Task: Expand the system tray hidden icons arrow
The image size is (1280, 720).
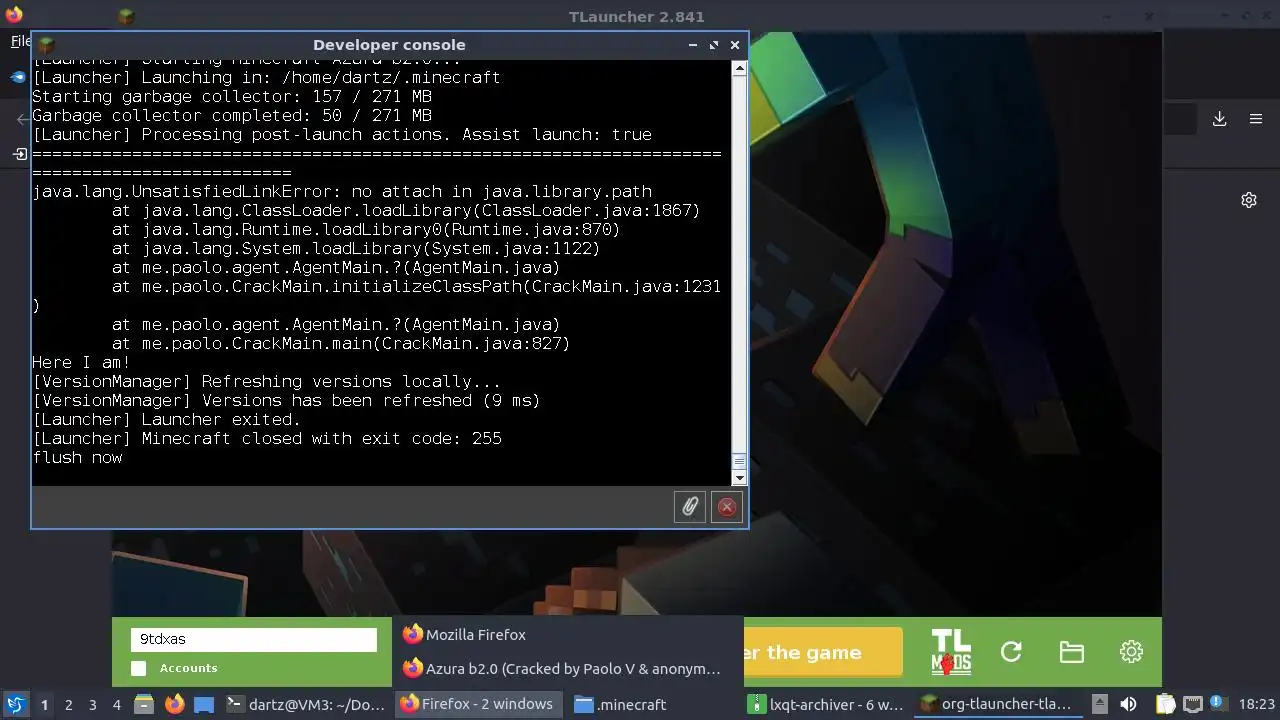Action: [x=1099, y=704]
